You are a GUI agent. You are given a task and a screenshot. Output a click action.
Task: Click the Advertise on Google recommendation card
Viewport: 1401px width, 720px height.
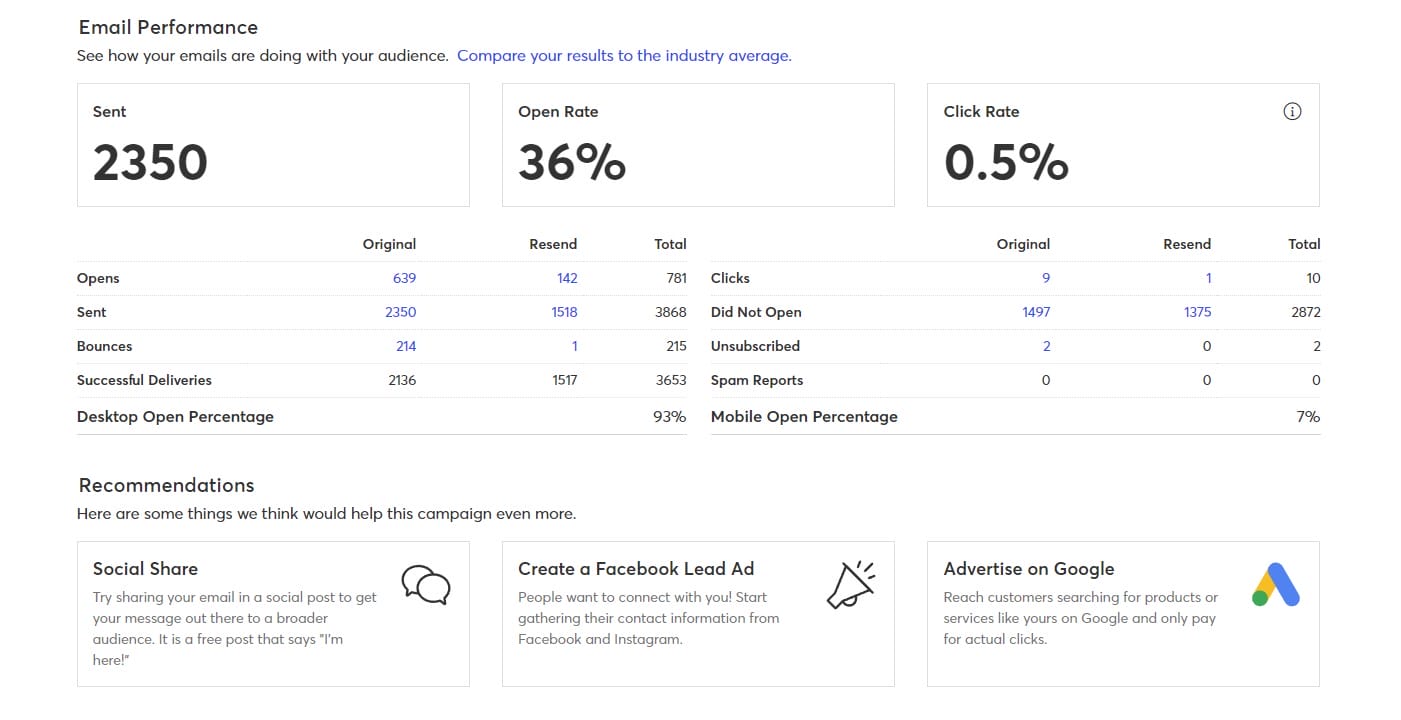pyautogui.click(x=1123, y=613)
